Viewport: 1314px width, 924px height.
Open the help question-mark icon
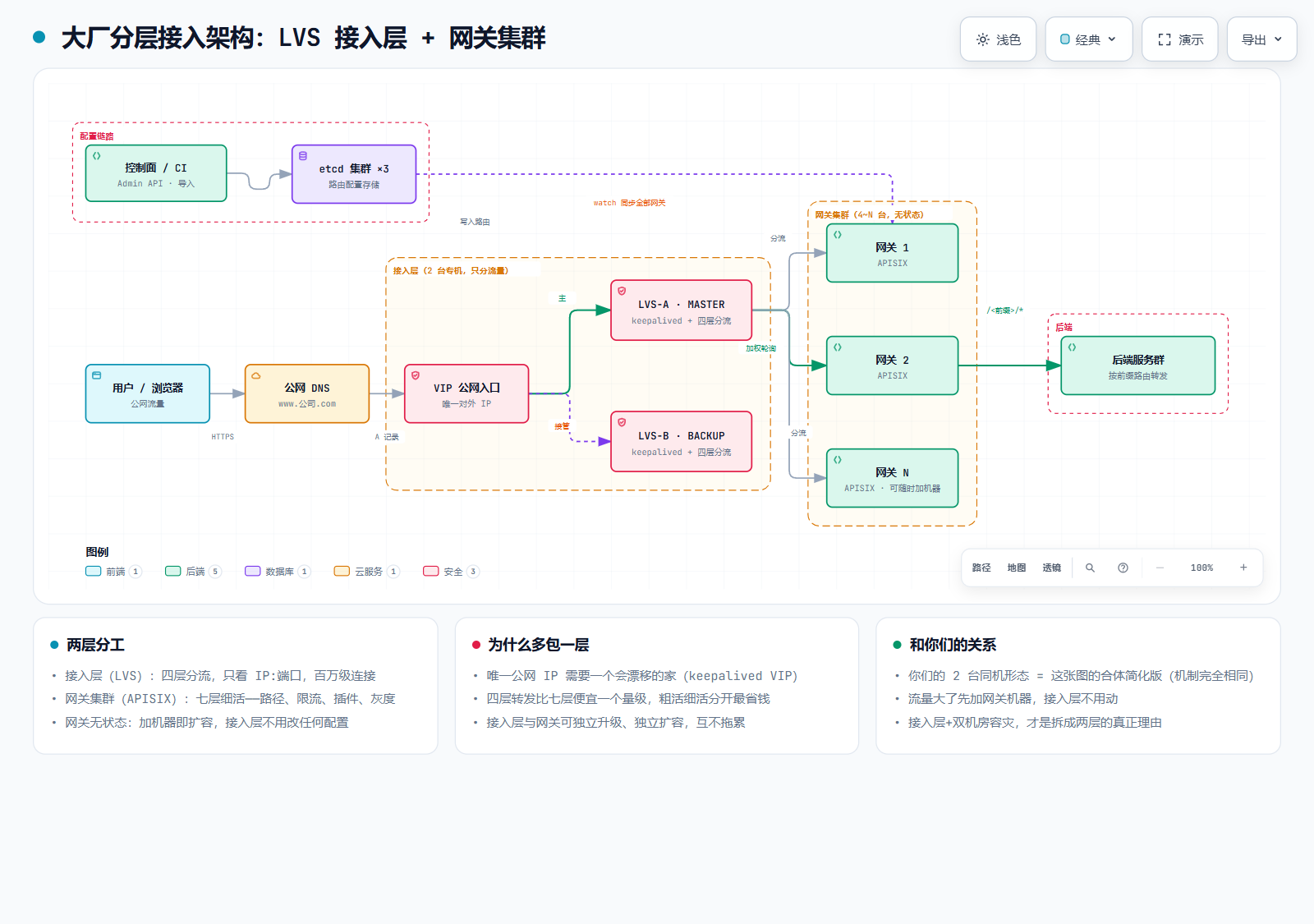[x=1123, y=568]
